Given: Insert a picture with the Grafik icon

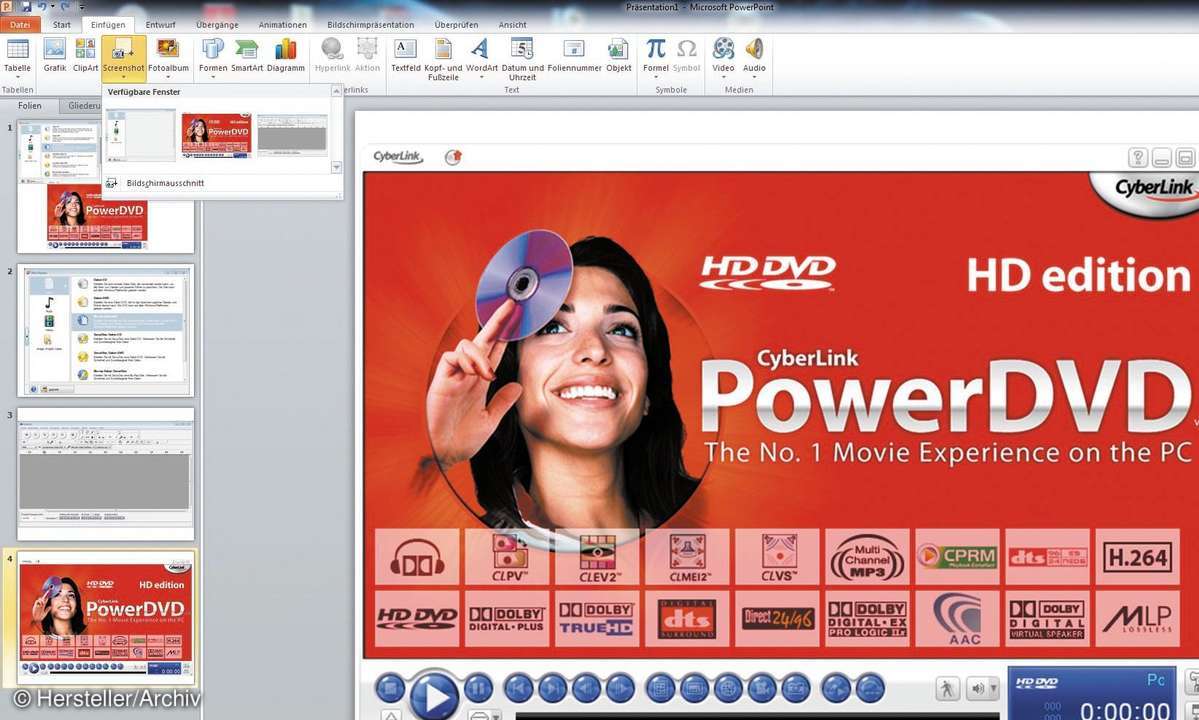Looking at the screenshot, I should click(54, 50).
